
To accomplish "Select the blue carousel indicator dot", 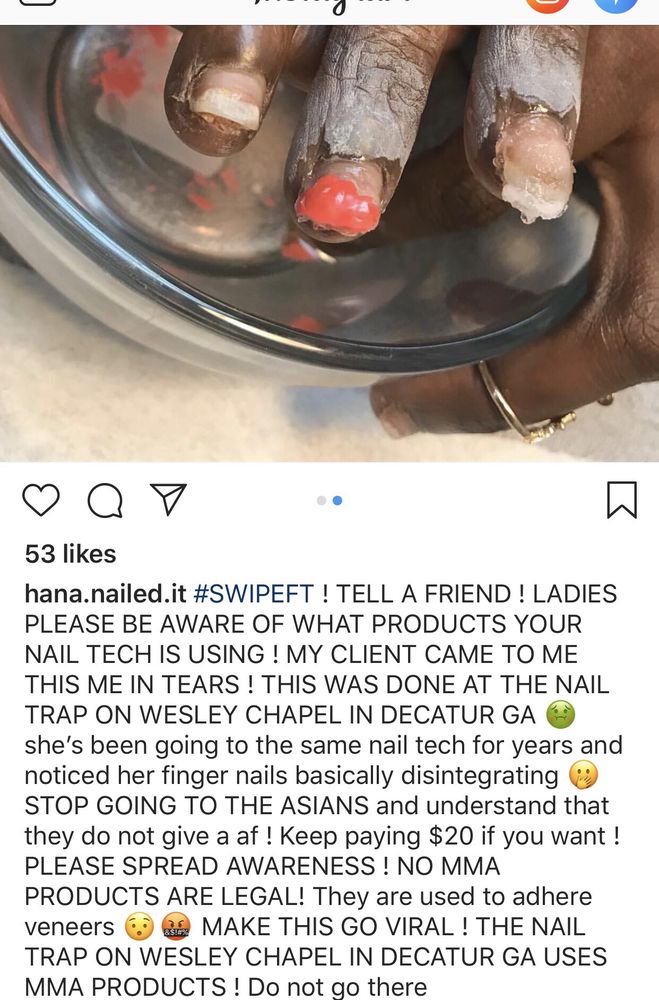I will [x=337, y=501].
